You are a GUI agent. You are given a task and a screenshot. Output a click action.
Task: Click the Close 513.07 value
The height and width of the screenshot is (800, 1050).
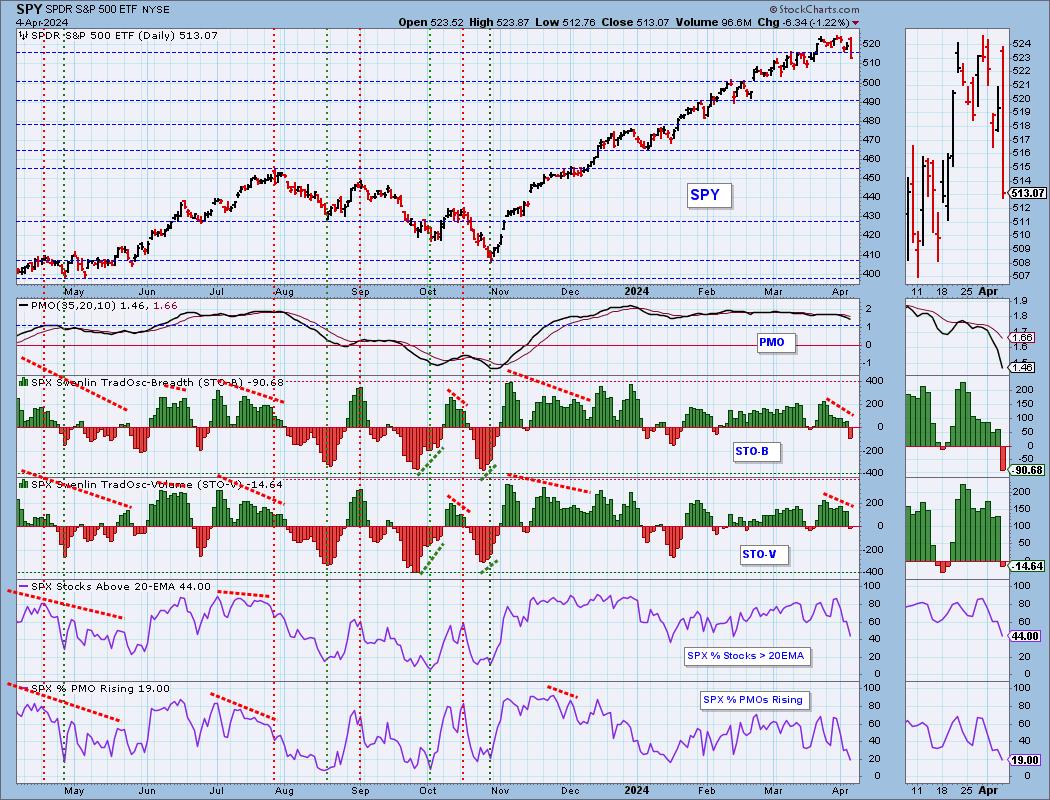(635, 22)
